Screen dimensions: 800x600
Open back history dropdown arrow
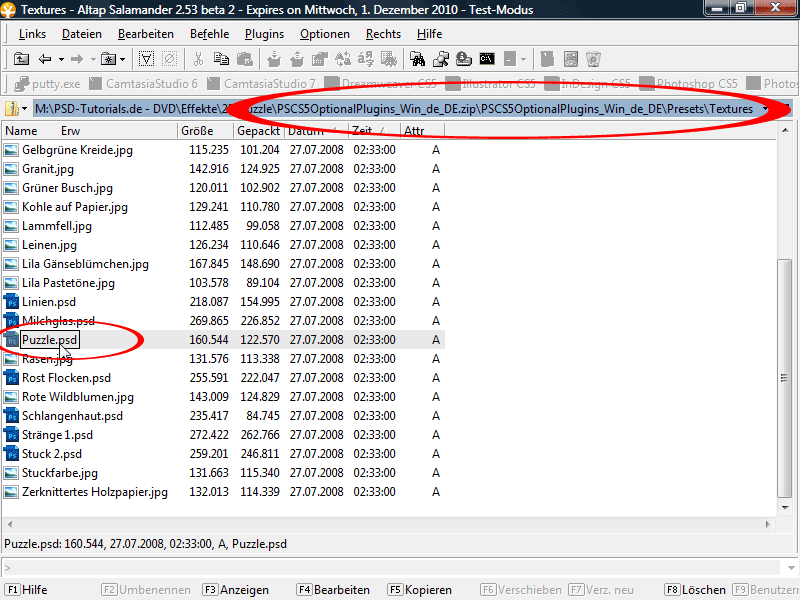[x=61, y=60]
